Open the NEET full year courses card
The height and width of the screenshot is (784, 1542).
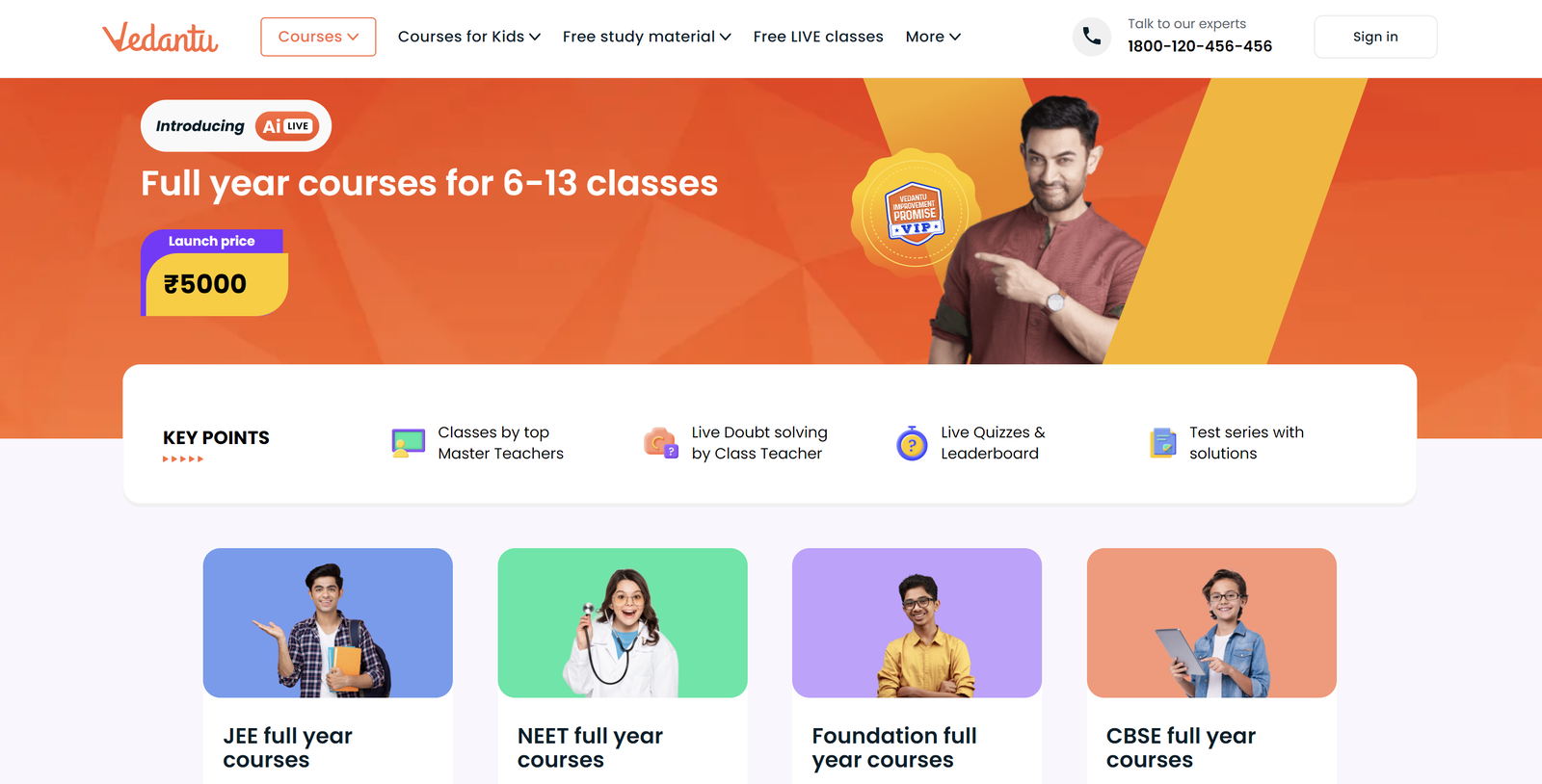point(623,666)
